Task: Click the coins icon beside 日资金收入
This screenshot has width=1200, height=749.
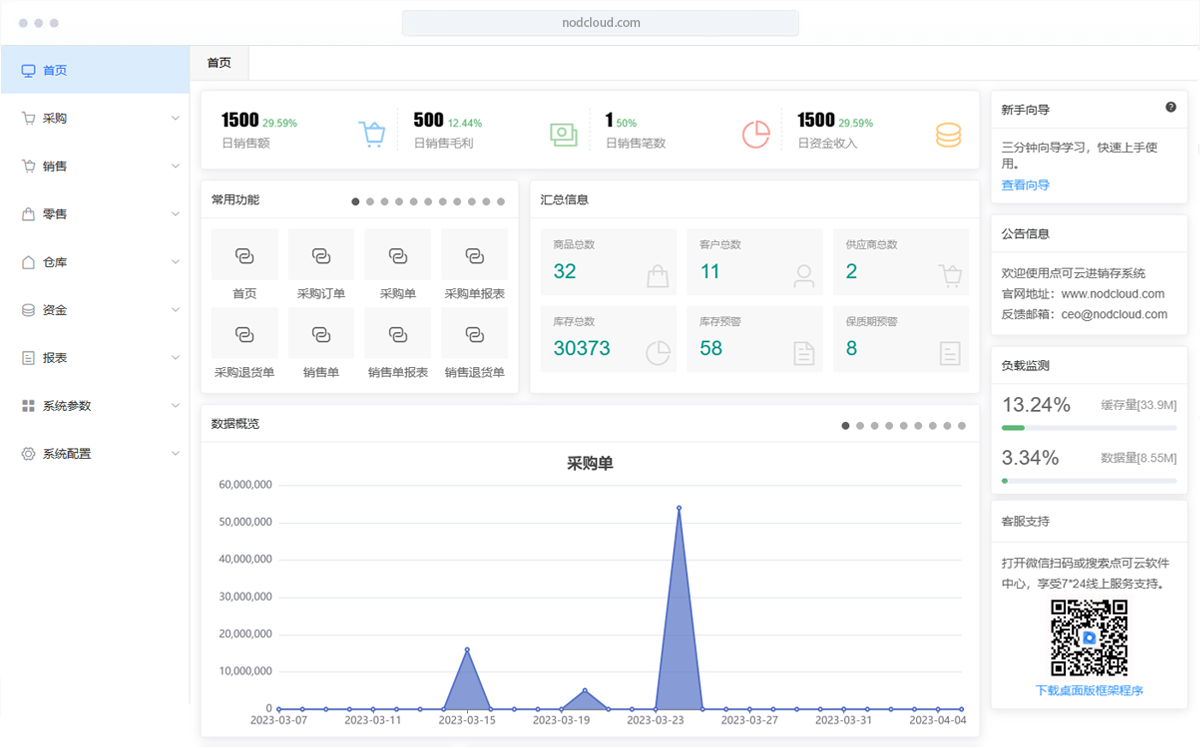Action: 948,134
